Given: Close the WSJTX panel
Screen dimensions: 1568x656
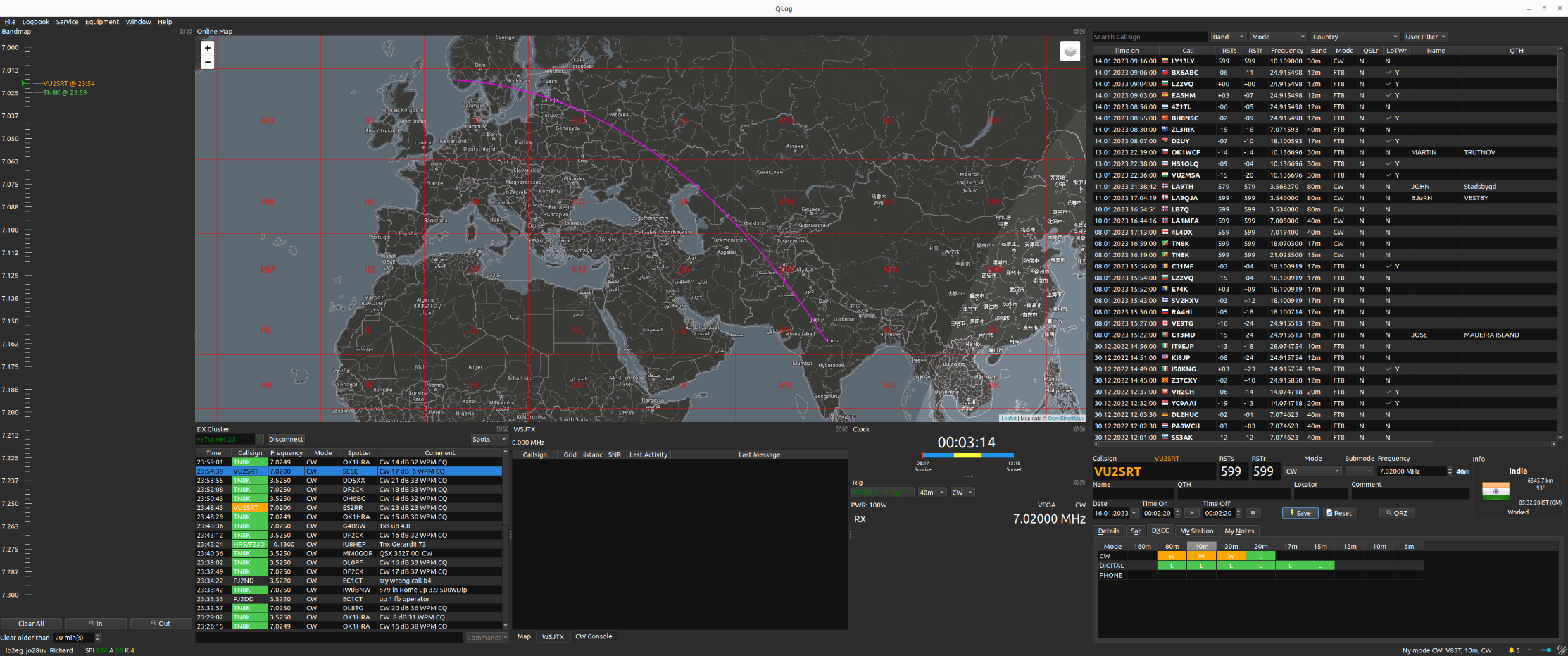Looking at the screenshot, I should point(844,429).
